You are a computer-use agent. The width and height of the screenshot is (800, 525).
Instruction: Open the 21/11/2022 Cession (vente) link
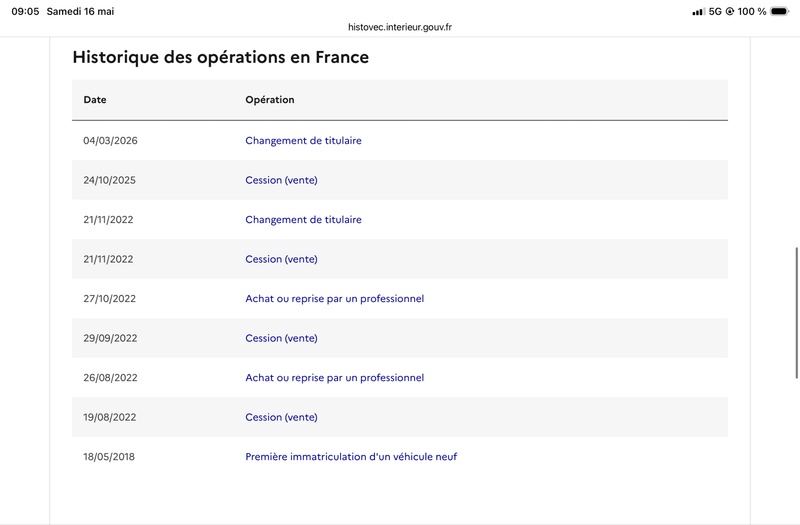point(281,259)
